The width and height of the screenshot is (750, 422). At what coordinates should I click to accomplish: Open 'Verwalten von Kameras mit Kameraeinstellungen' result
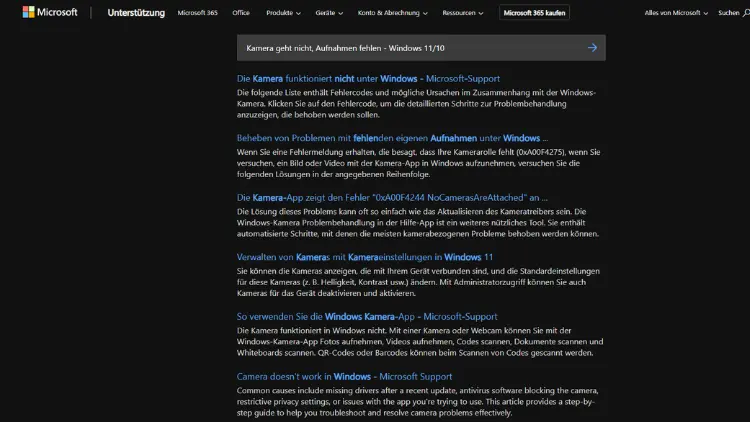click(364, 257)
